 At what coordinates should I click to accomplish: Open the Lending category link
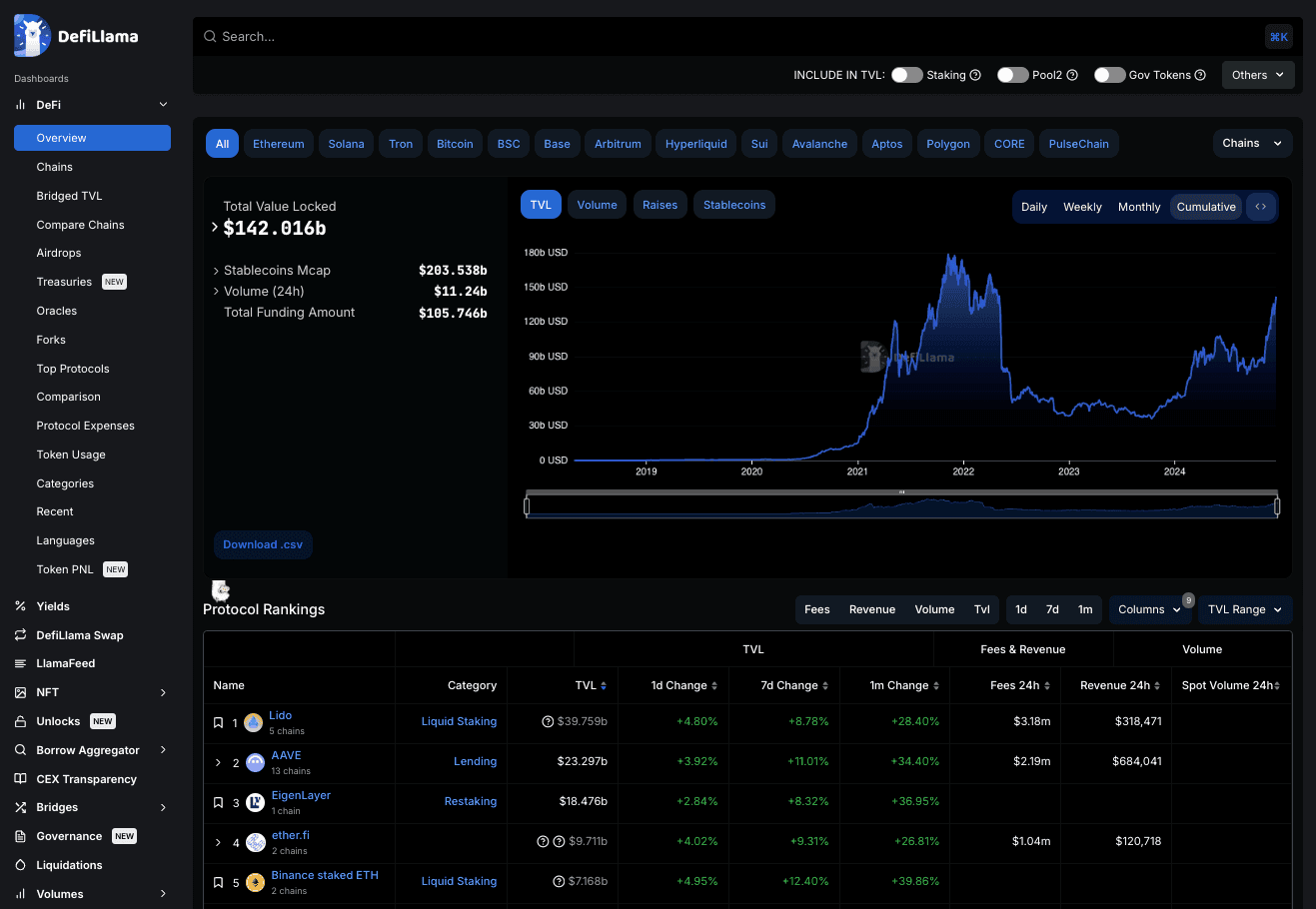pos(475,761)
